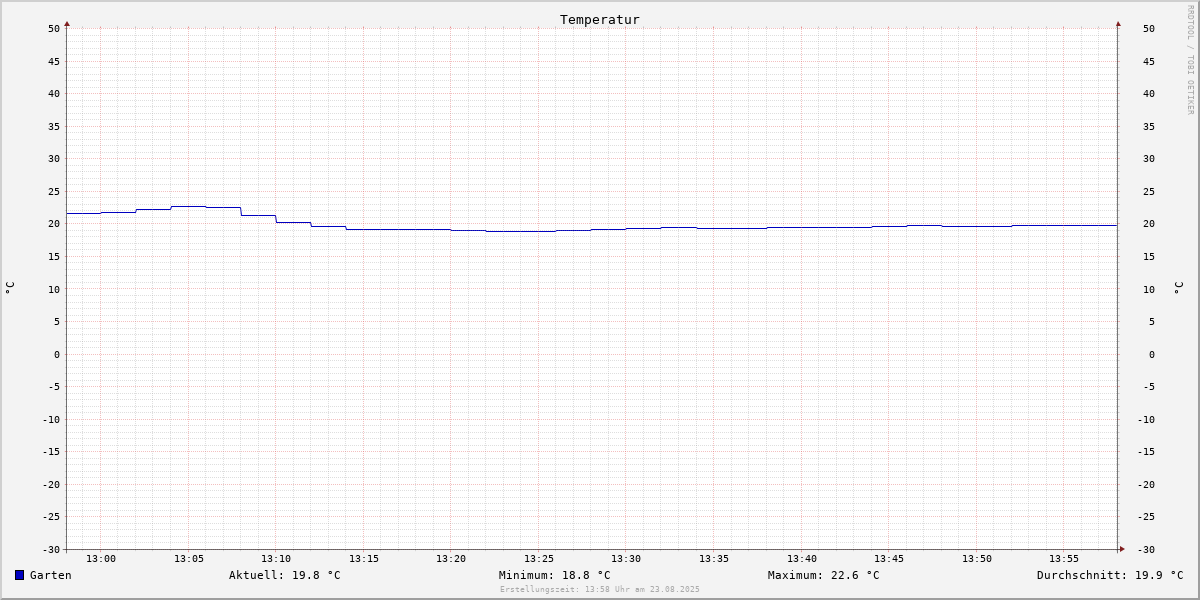
Task: Click the 13:00 time axis label
Action: tap(101, 559)
